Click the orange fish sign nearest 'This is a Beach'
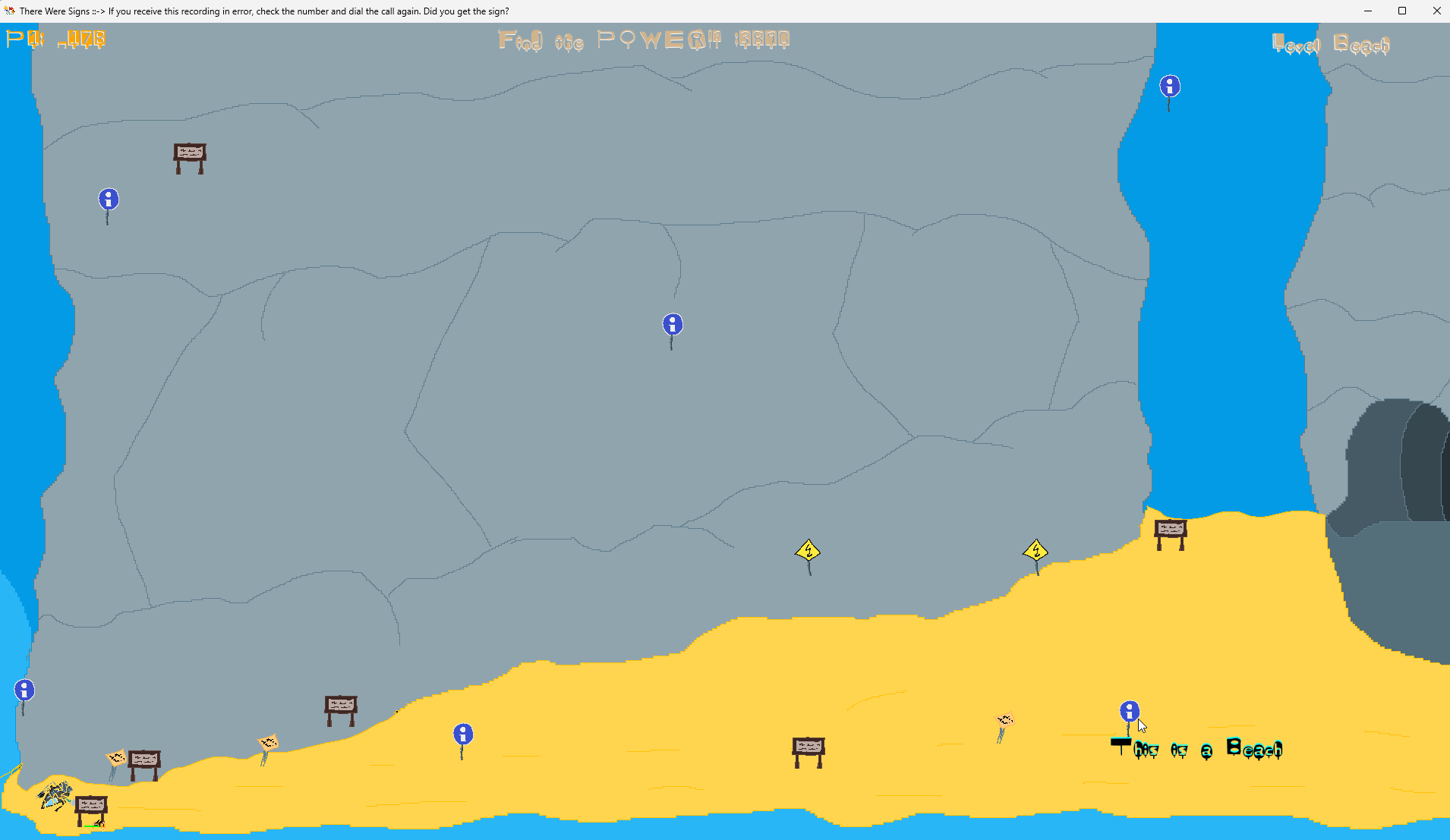Viewport: 1450px width, 840px height. [1004, 727]
